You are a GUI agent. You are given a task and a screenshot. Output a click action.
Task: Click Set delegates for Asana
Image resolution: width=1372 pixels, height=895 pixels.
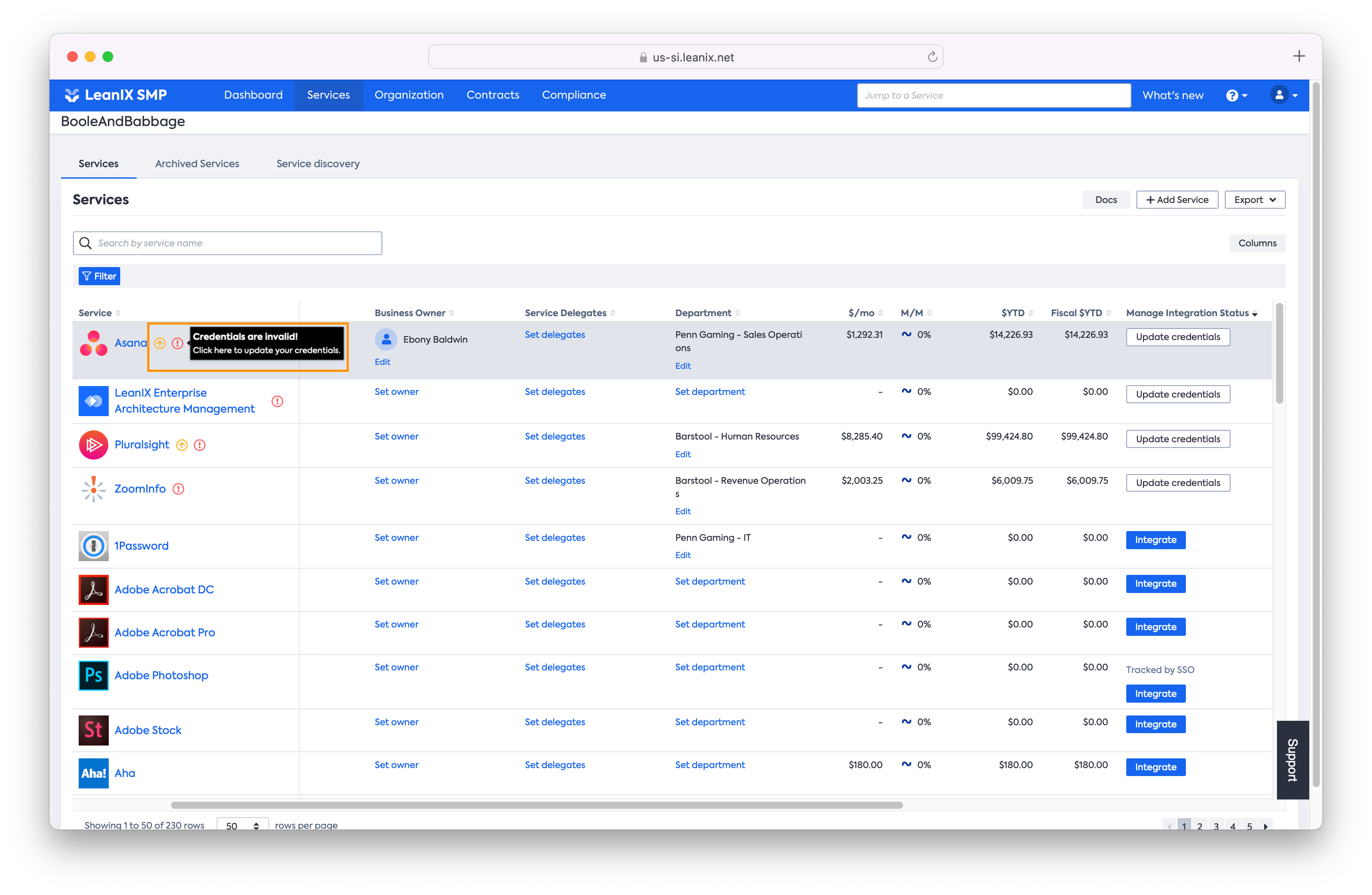[555, 334]
